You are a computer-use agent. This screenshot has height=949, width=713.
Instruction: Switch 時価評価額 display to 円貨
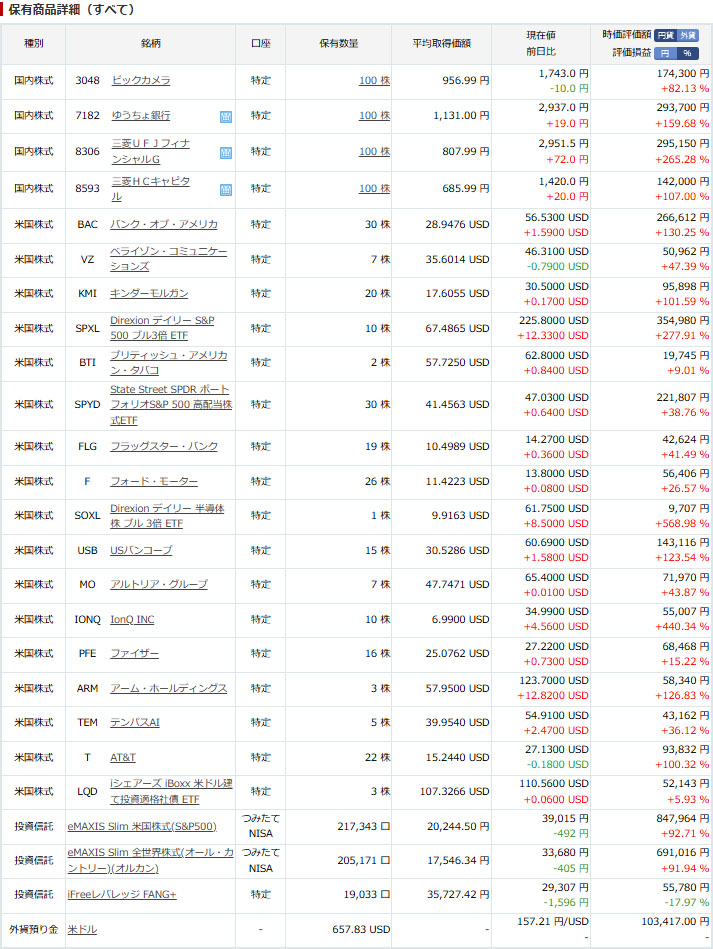coord(666,34)
